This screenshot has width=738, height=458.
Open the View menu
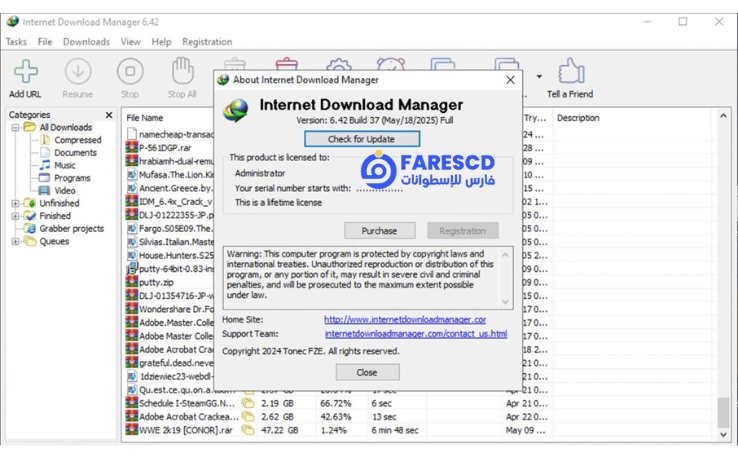point(130,42)
